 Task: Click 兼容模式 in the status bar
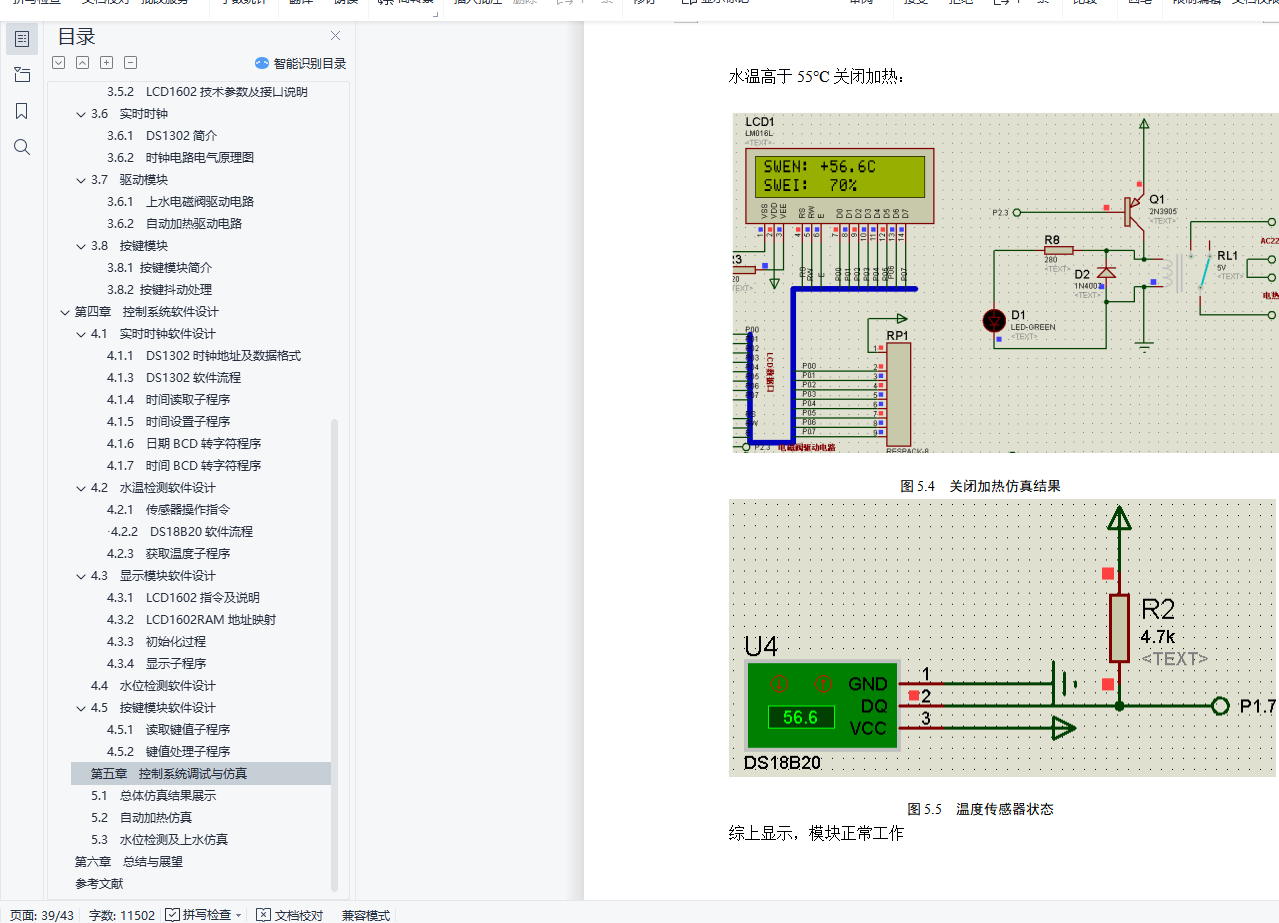click(x=366, y=914)
